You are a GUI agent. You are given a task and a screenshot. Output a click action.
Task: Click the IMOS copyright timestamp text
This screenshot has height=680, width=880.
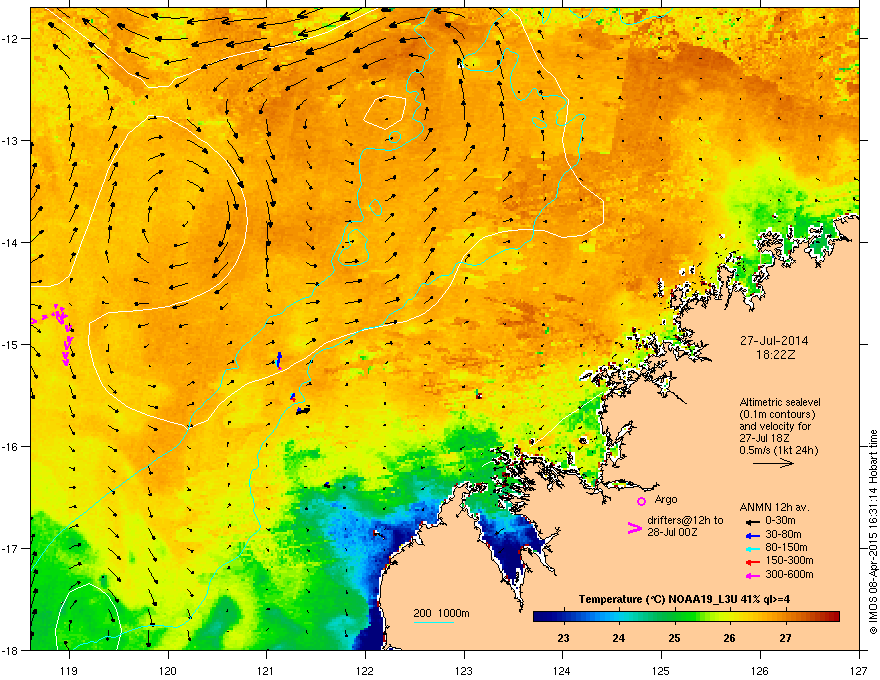coord(873,532)
